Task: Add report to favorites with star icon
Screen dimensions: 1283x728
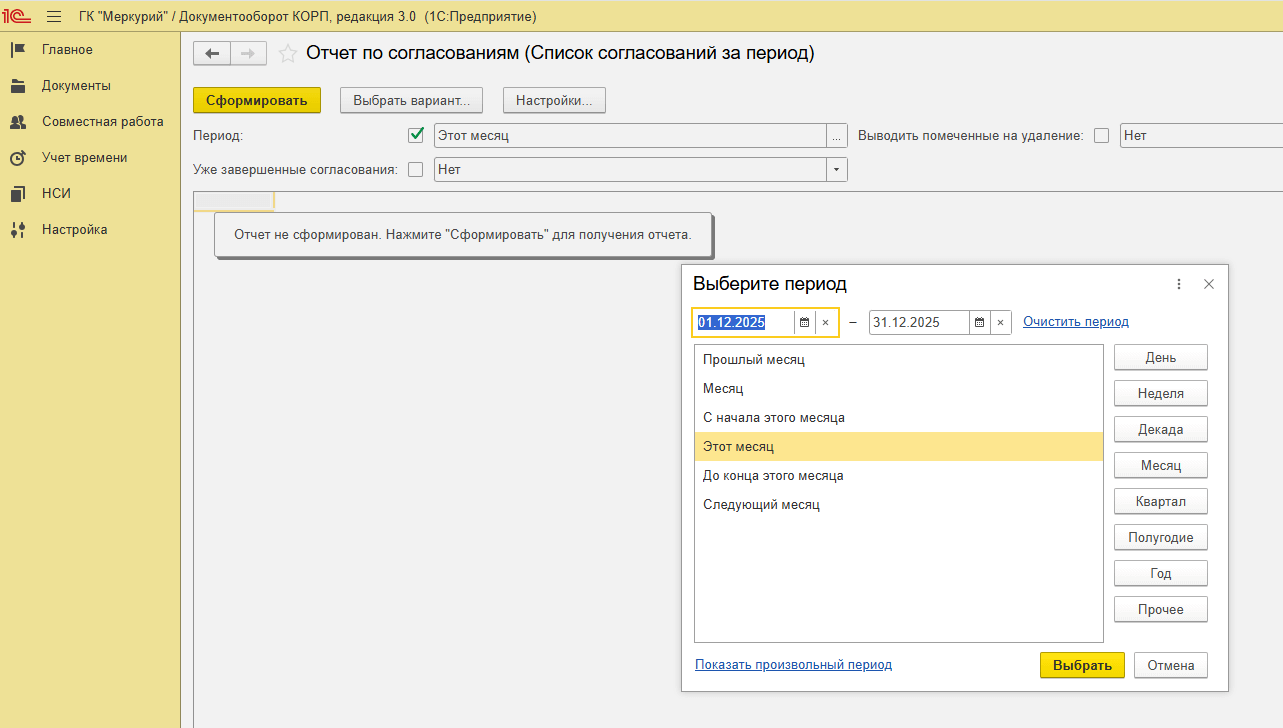Action: 288,54
